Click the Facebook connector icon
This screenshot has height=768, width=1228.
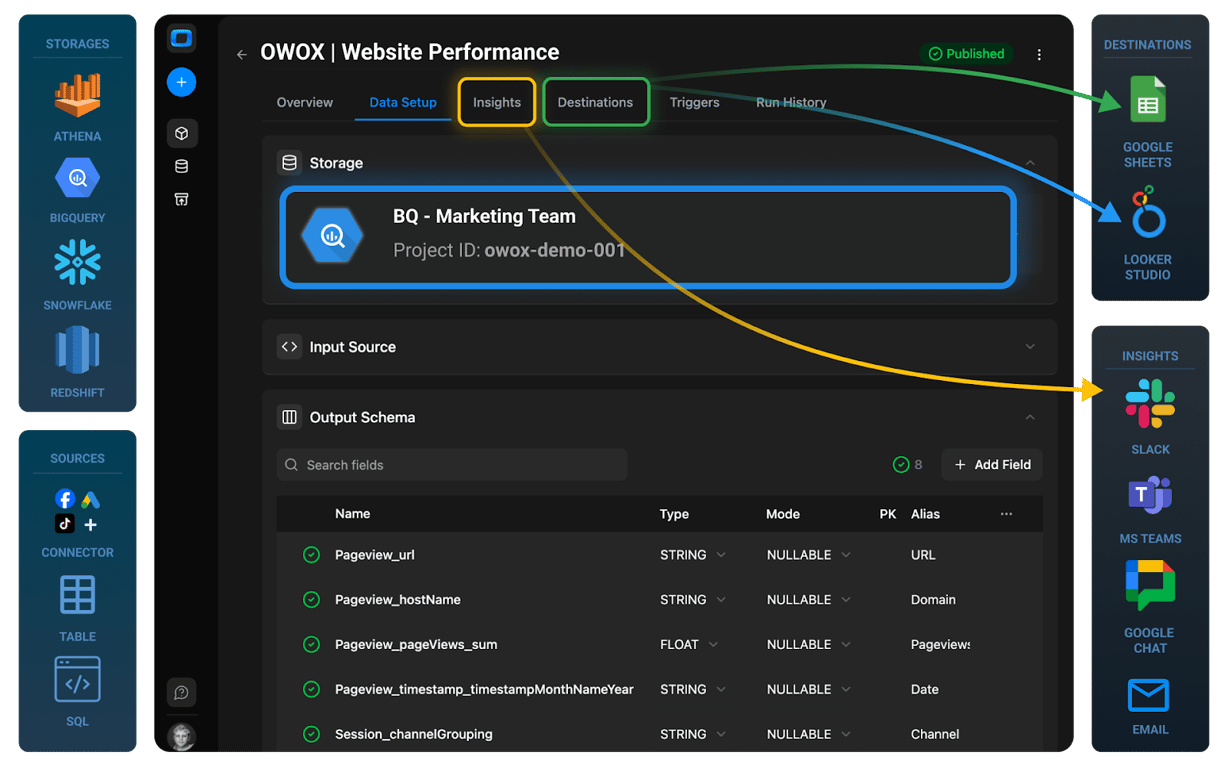click(x=65, y=499)
